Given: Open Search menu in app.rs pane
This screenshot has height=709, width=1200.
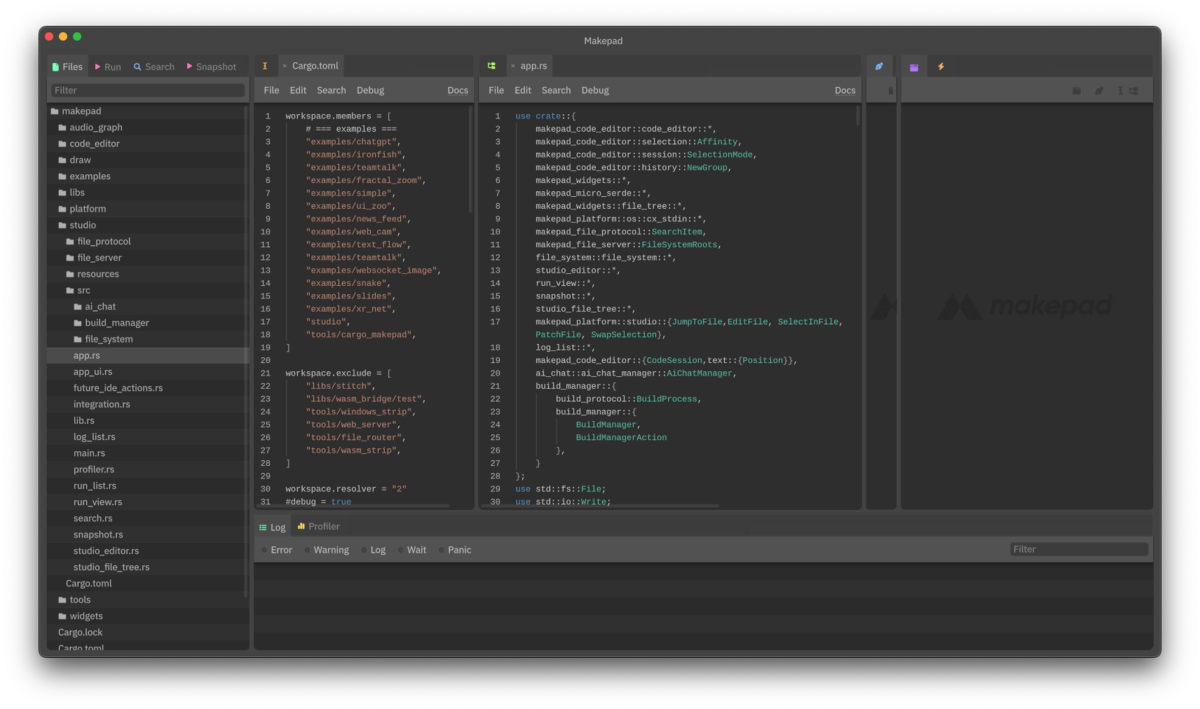Looking at the screenshot, I should tap(556, 90).
